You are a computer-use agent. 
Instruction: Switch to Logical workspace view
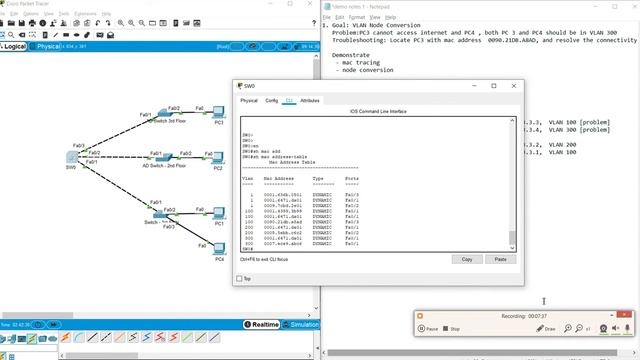click(13, 47)
